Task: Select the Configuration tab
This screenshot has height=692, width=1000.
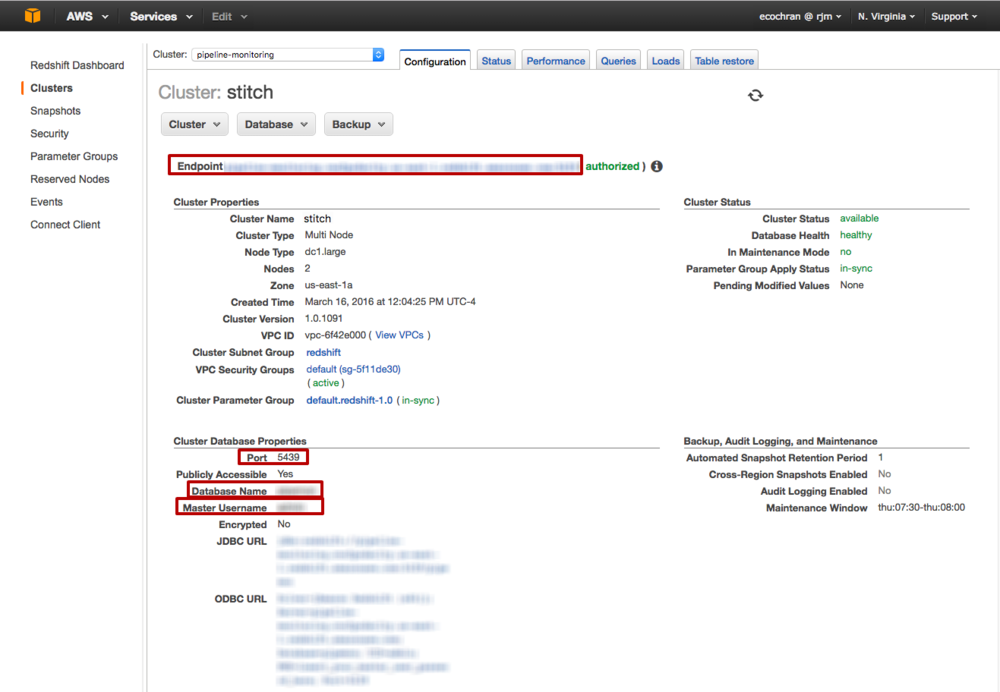Action: (x=435, y=61)
